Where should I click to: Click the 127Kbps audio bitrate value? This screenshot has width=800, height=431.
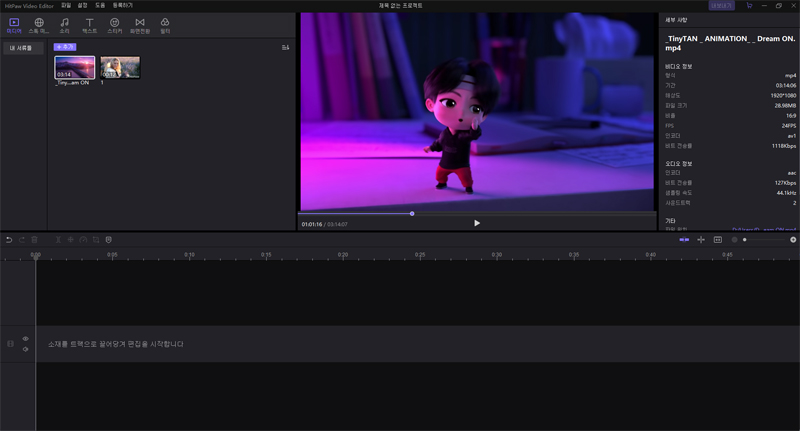pyautogui.click(x=785, y=183)
